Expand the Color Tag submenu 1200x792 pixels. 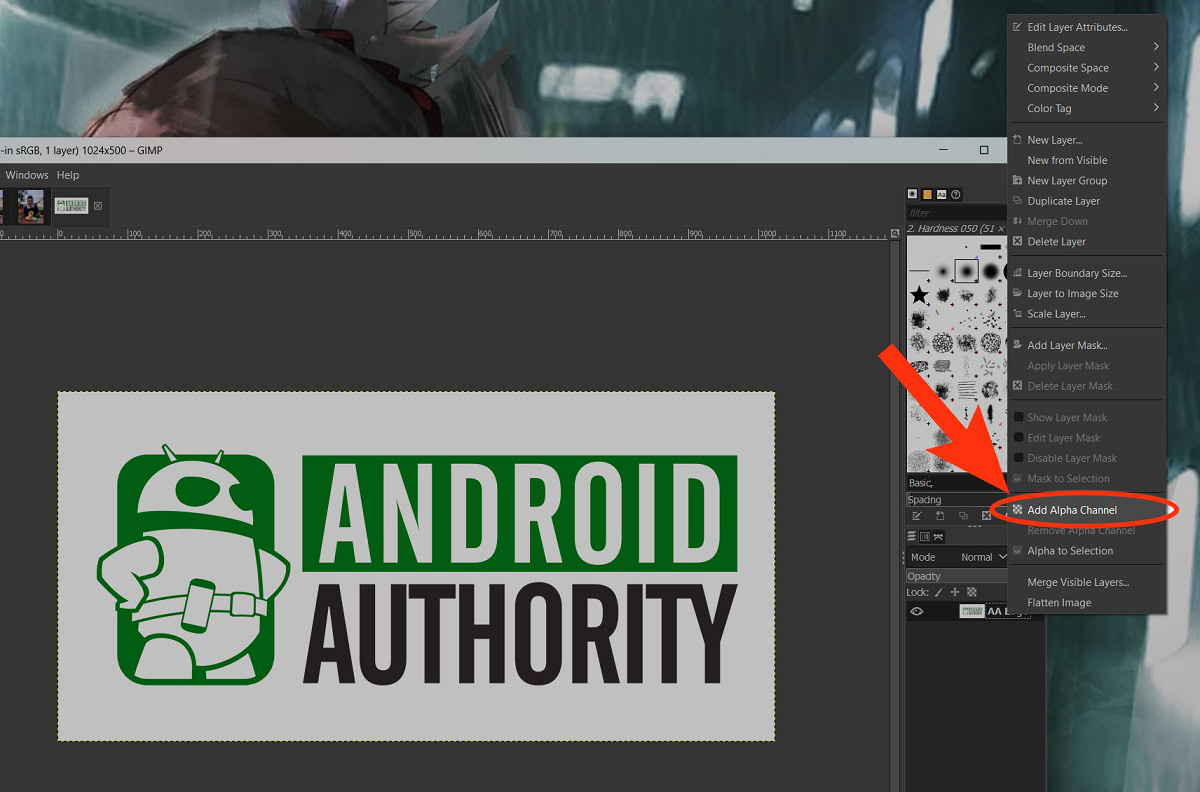1090,108
